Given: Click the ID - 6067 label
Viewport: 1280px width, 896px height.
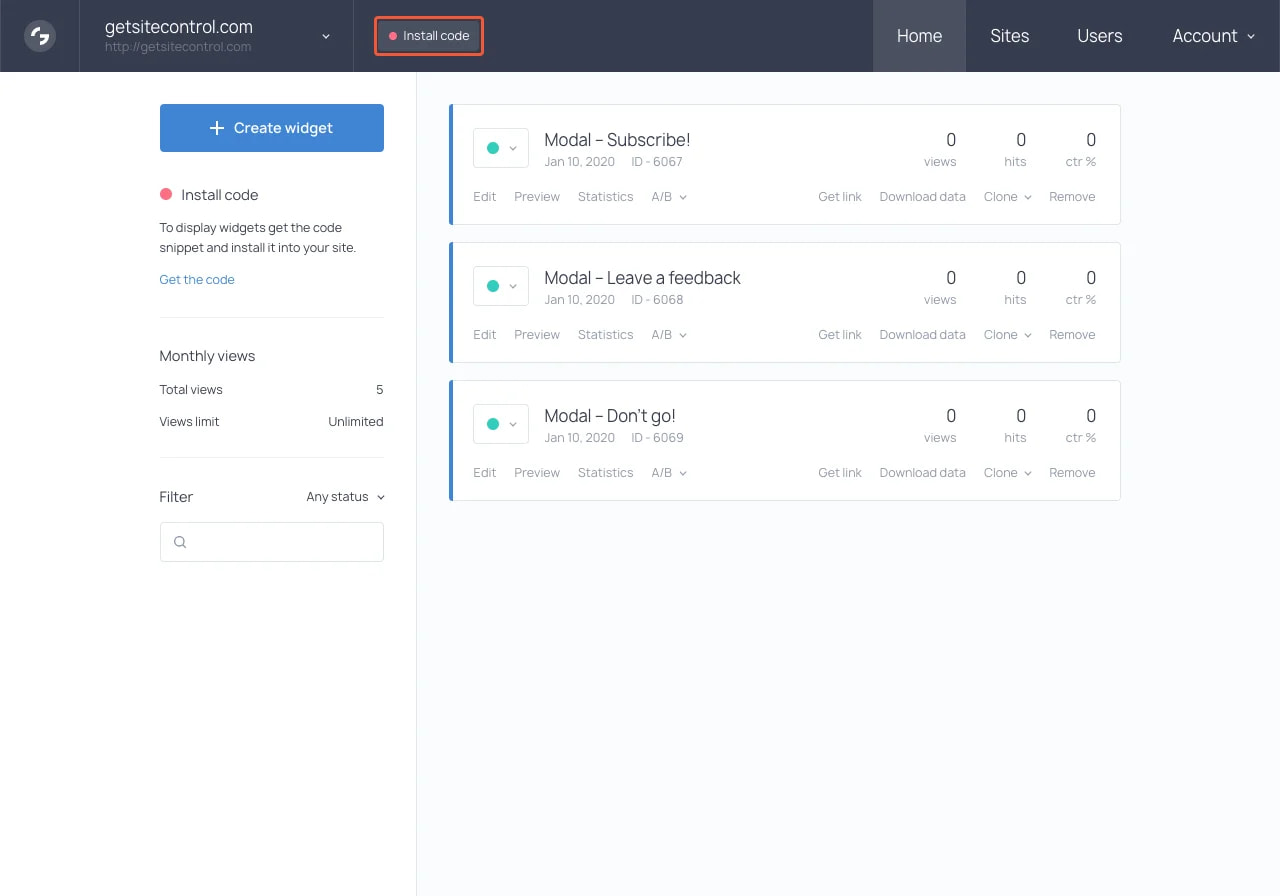Looking at the screenshot, I should [x=657, y=162].
